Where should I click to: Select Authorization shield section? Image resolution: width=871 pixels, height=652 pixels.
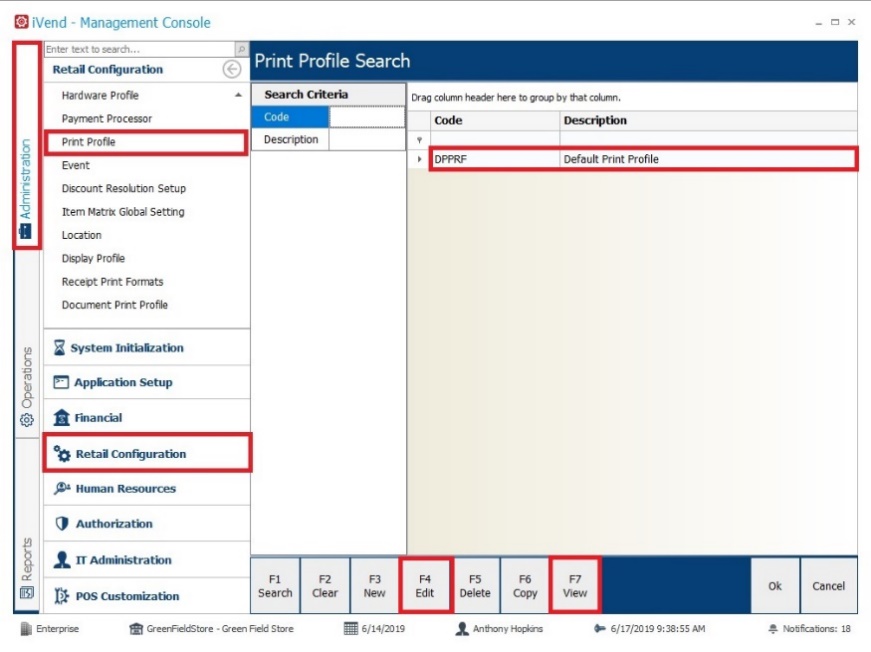113,524
